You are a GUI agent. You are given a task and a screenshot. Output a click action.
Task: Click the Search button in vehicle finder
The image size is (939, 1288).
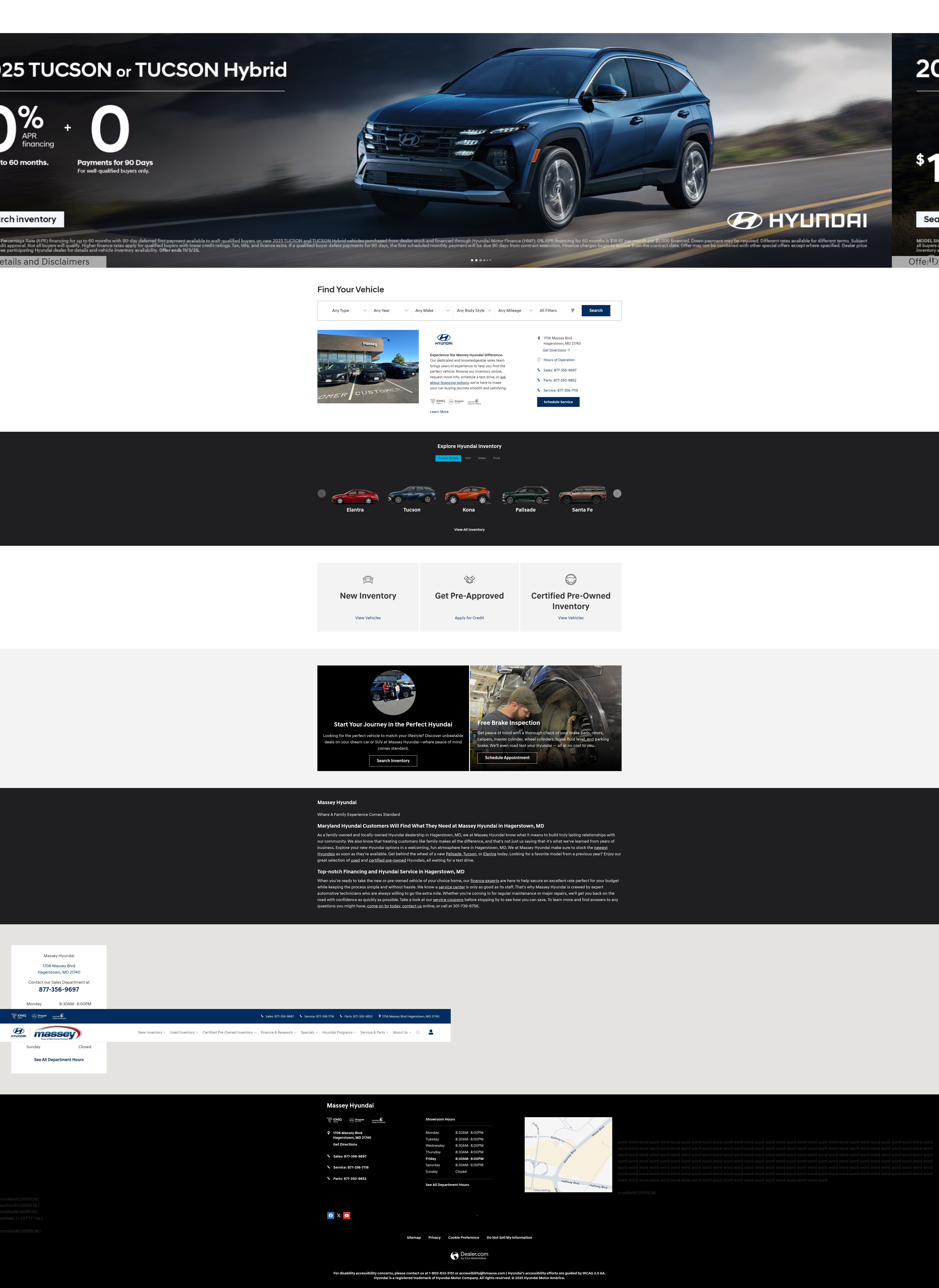[x=596, y=311]
